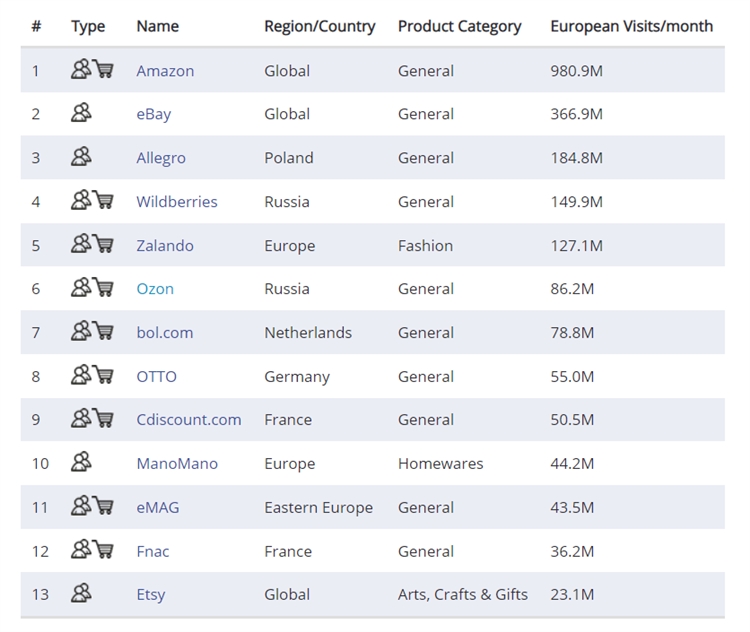This screenshot has height=632, width=750.
Task: Open the Cdiscount.com link
Action: pyautogui.click(x=189, y=420)
